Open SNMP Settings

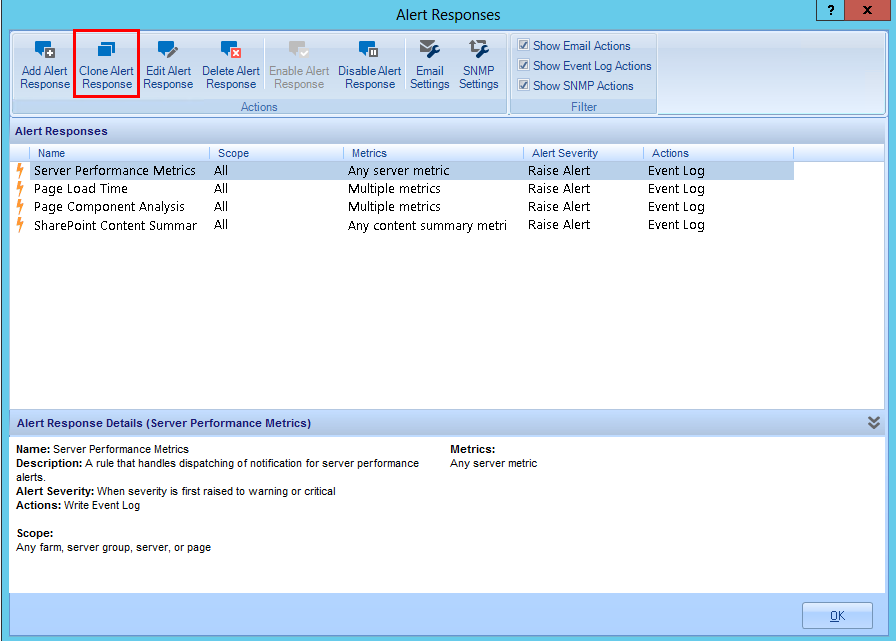479,50
